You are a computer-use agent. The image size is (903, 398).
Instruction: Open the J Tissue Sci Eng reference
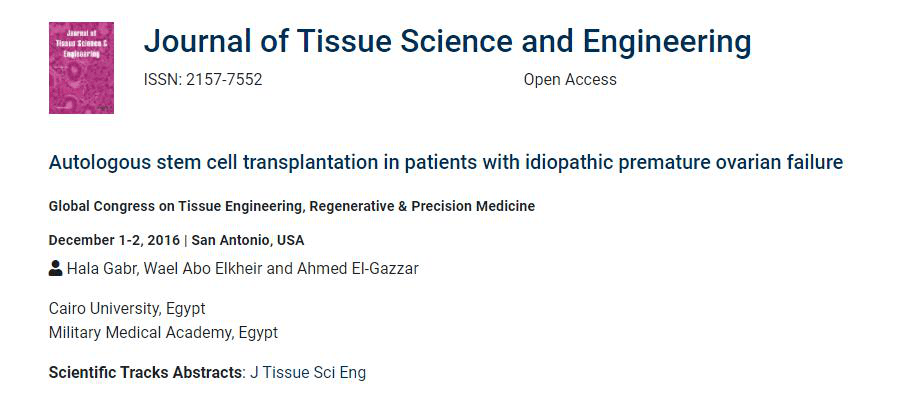tap(308, 373)
